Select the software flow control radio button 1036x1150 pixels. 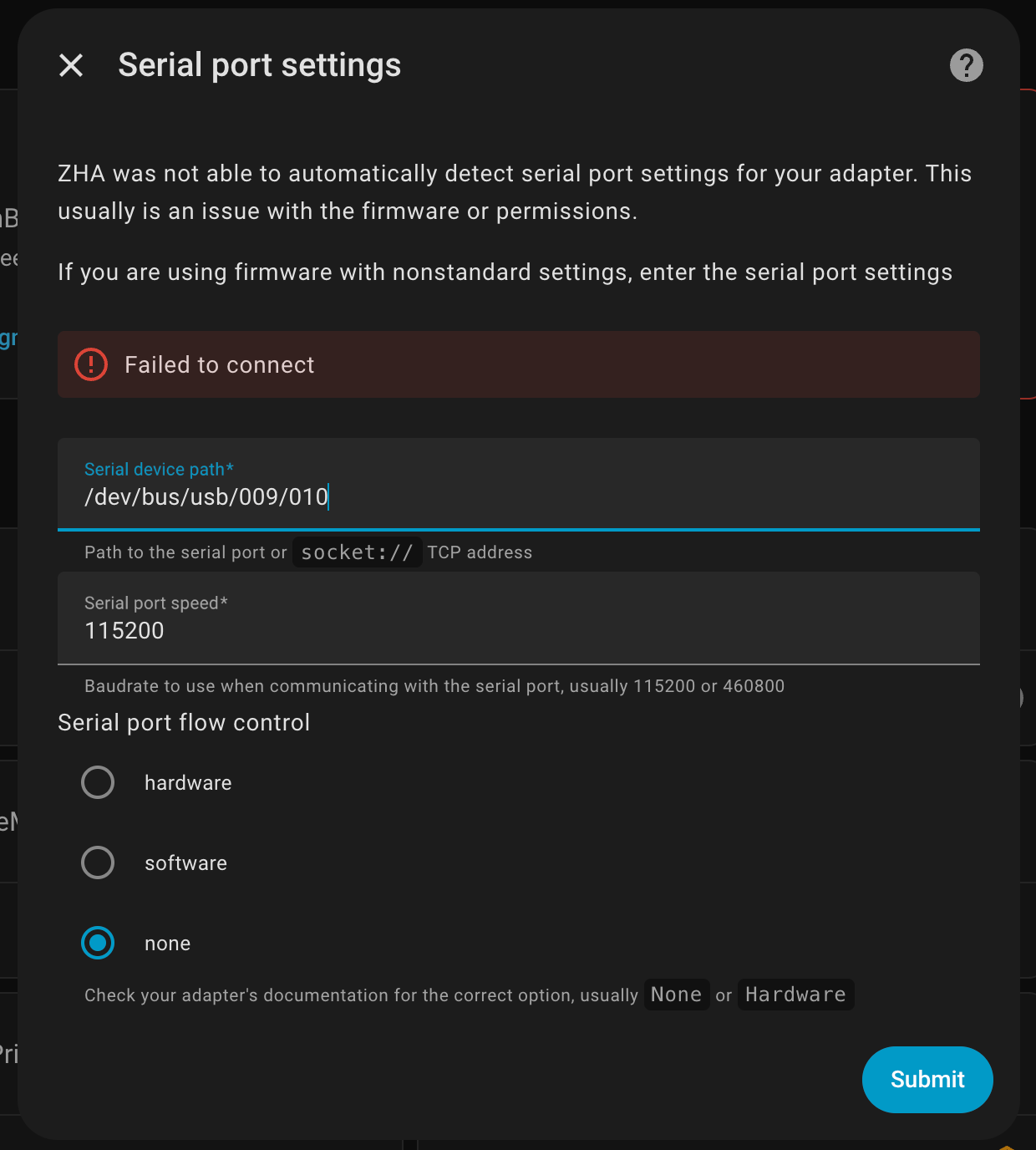click(98, 862)
